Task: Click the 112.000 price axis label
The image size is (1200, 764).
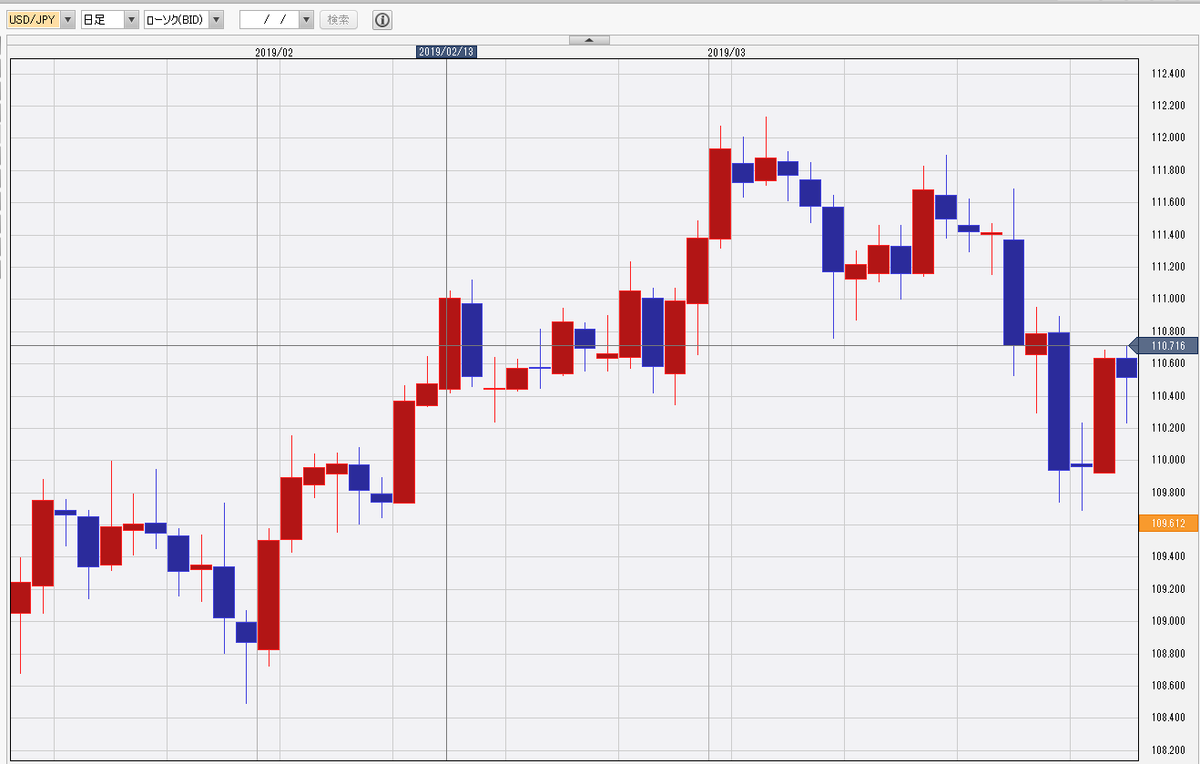Action: (x=1167, y=138)
